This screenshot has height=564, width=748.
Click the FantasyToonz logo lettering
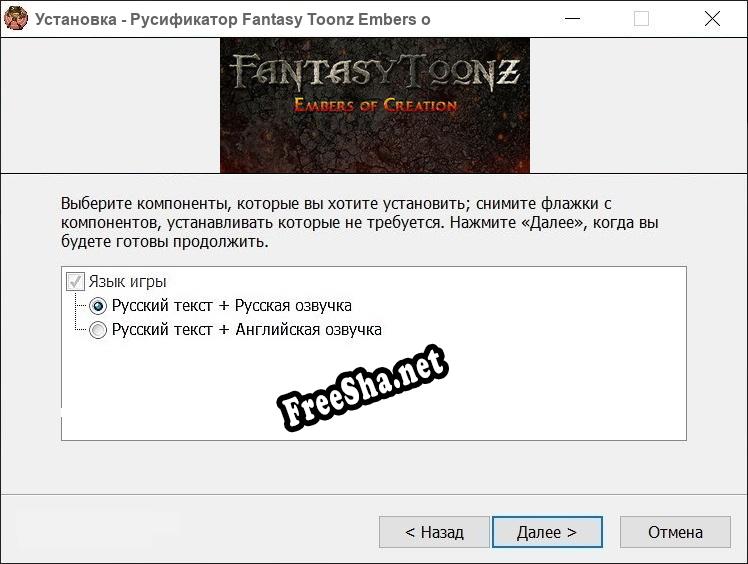coord(374,72)
